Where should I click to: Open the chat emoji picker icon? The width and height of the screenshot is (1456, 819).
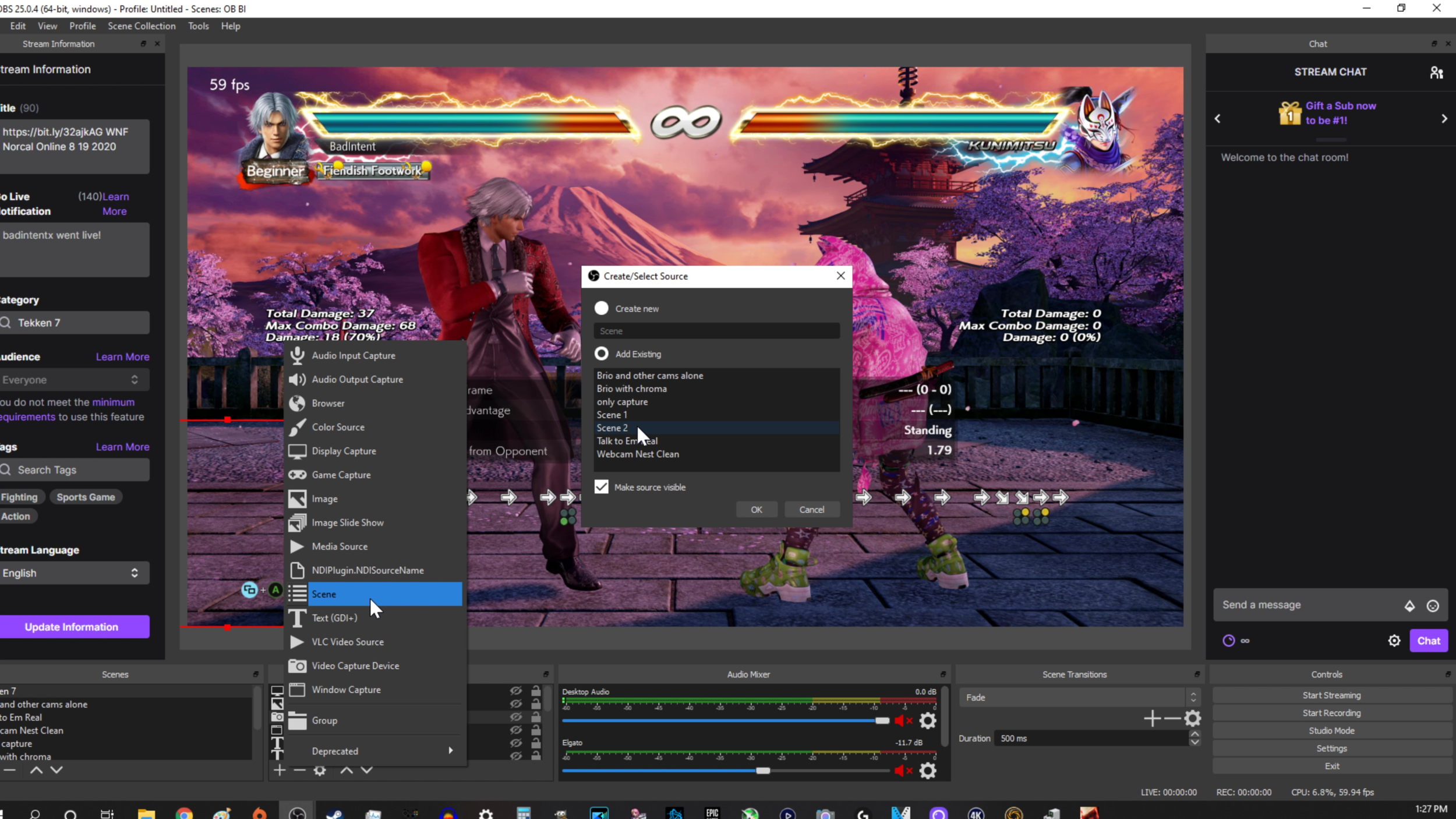[x=1433, y=606]
